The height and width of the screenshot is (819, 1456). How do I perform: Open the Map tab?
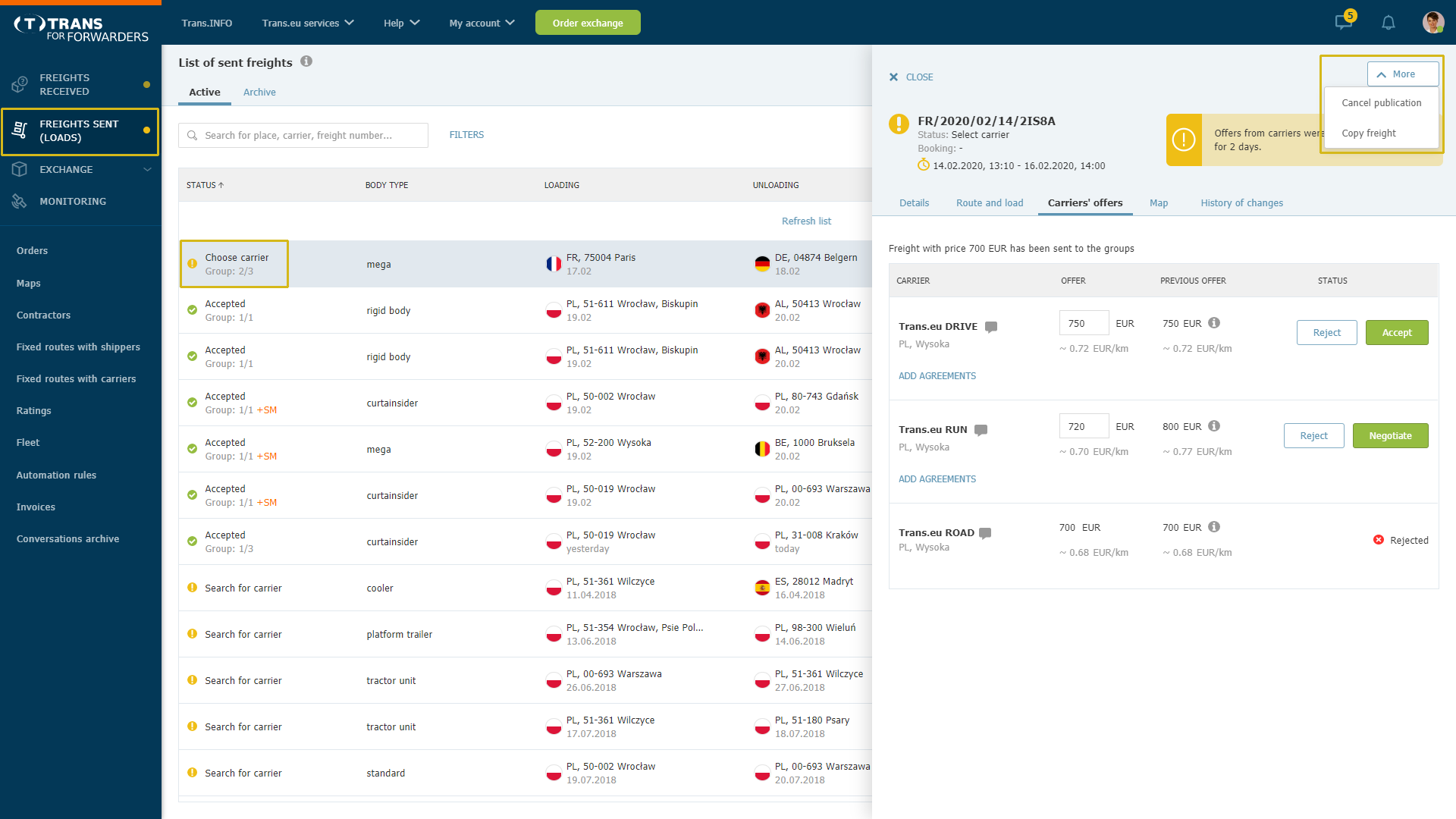click(x=1159, y=202)
